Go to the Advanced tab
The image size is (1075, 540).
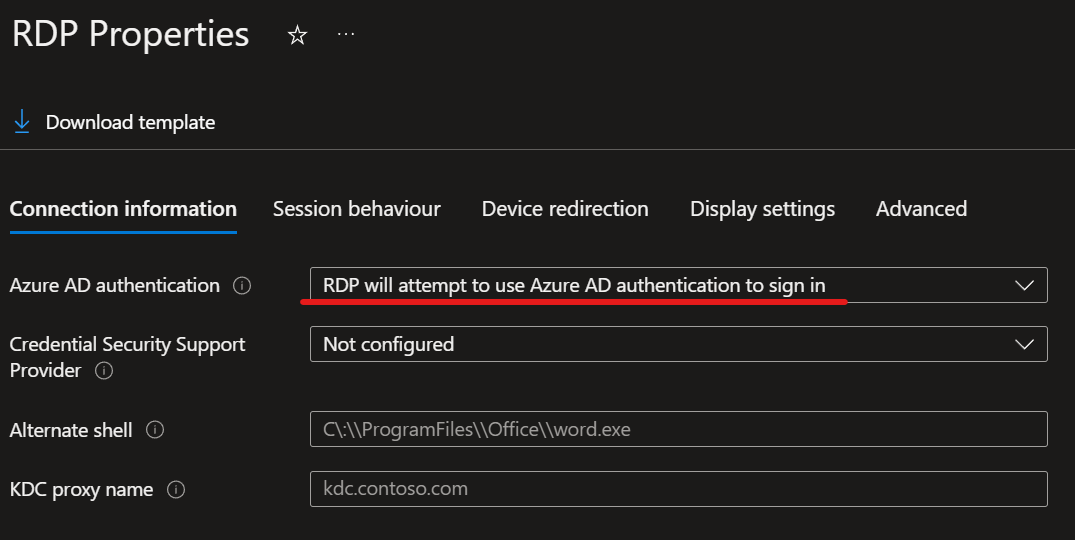point(921,209)
